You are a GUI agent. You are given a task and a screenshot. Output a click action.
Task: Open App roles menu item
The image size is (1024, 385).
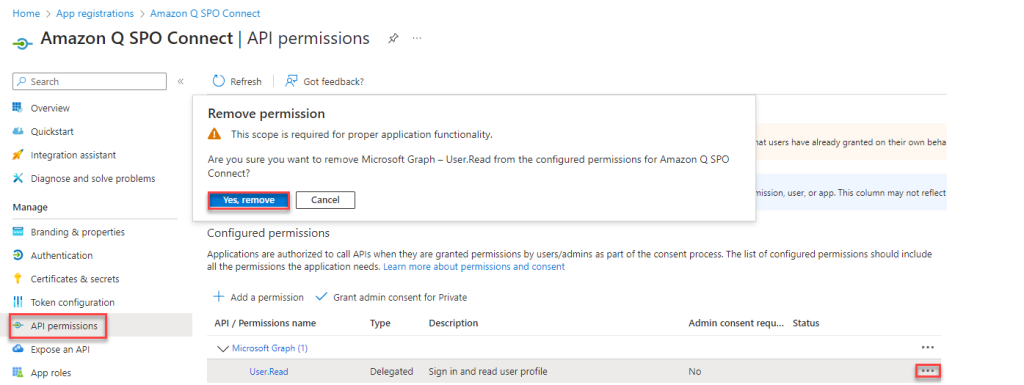pos(51,373)
